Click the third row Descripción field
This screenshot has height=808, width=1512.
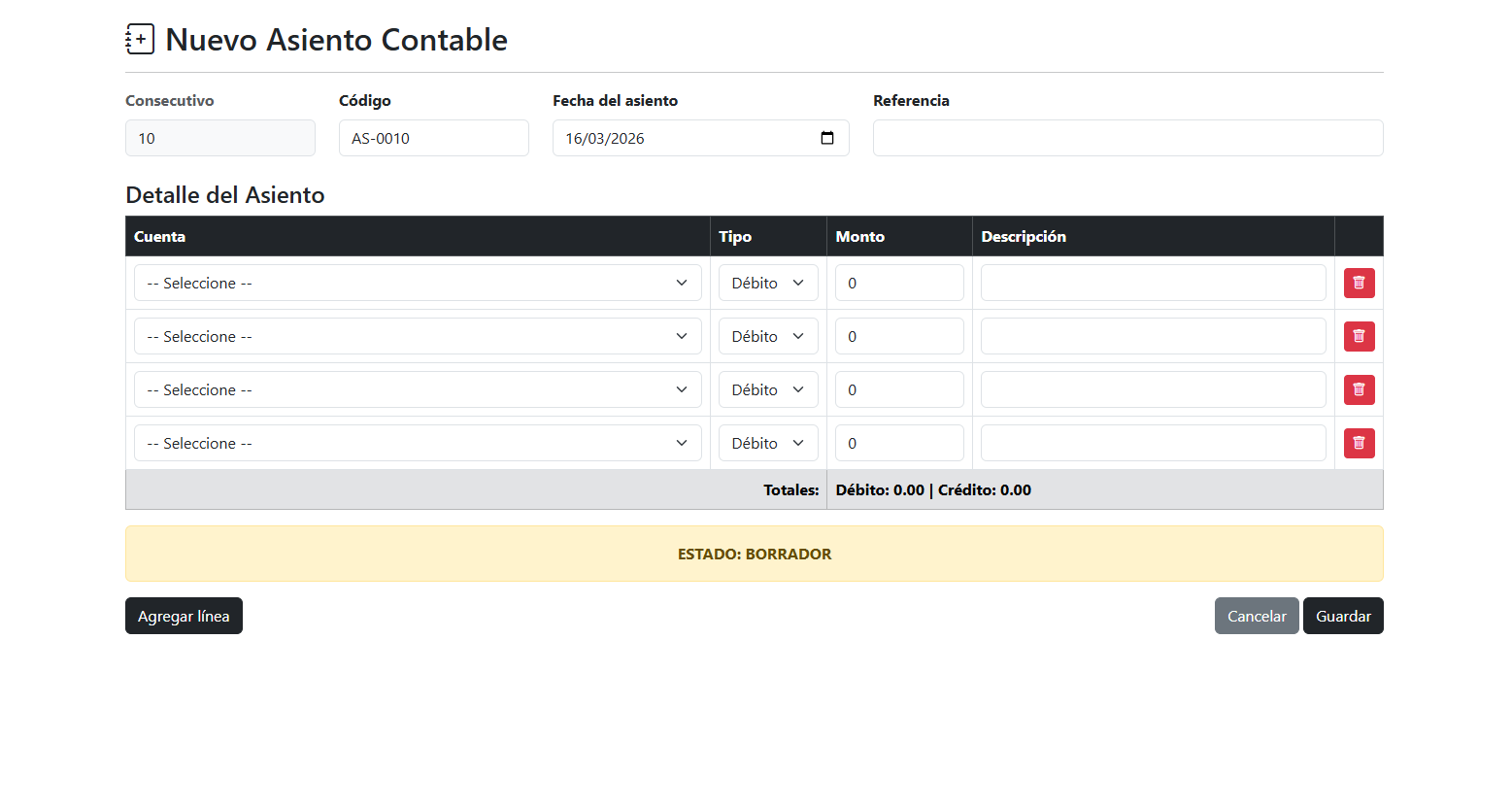point(1153,389)
